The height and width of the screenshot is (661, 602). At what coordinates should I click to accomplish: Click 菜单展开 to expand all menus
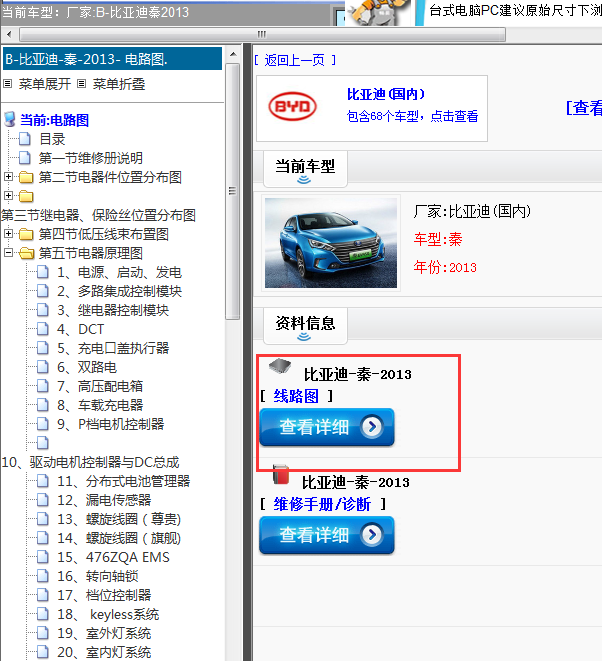(44, 84)
